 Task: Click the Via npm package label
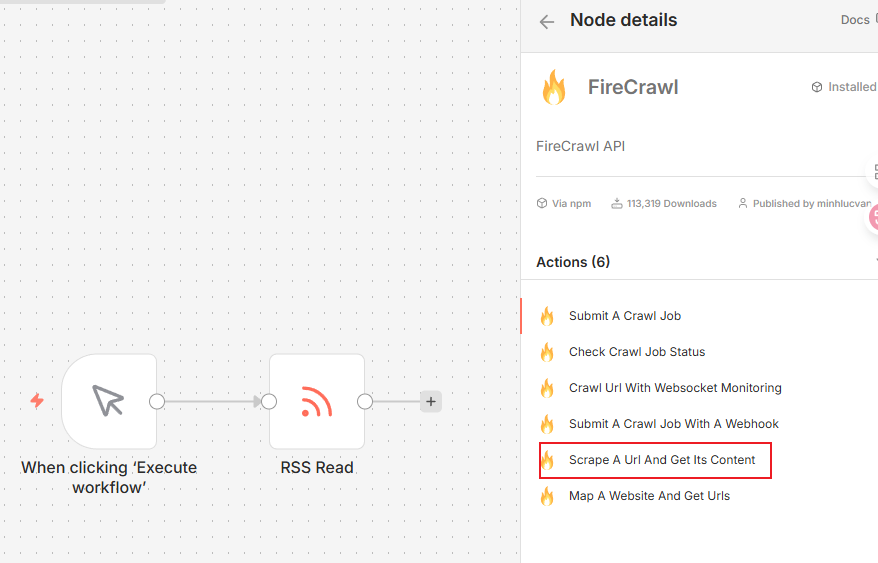pos(564,203)
